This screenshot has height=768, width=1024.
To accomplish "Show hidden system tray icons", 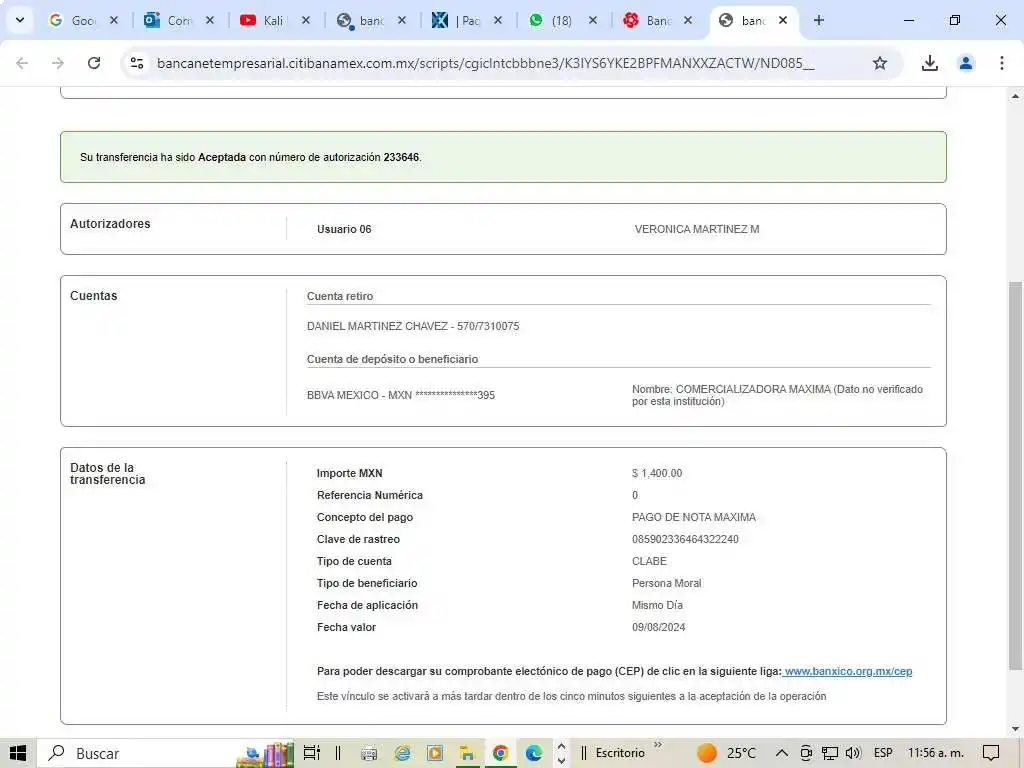I will [781, 753].
